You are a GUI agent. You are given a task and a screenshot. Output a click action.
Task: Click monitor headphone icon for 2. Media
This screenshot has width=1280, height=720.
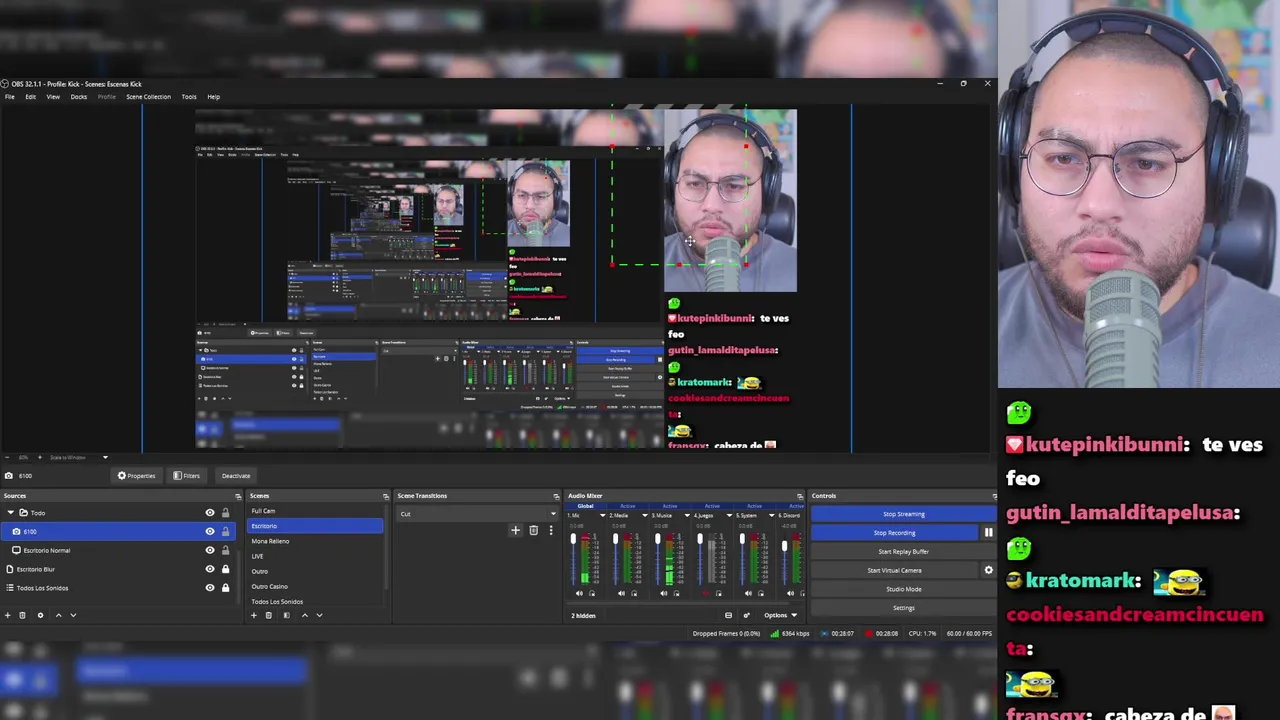(x=634, y=593)
